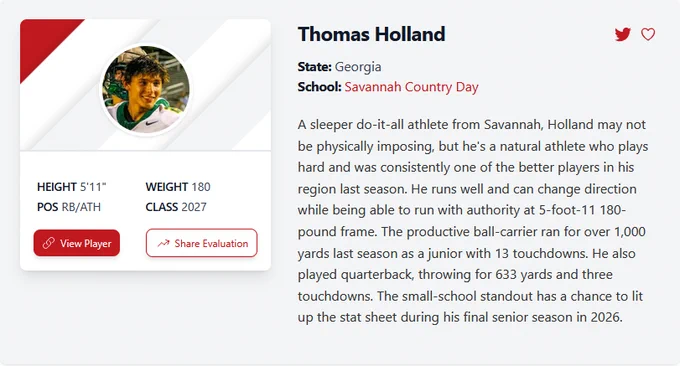Image resolution: width=680 pixels, height=366 pixels.
Task: Click the player evaluation paragraph text
Action: 473,221
